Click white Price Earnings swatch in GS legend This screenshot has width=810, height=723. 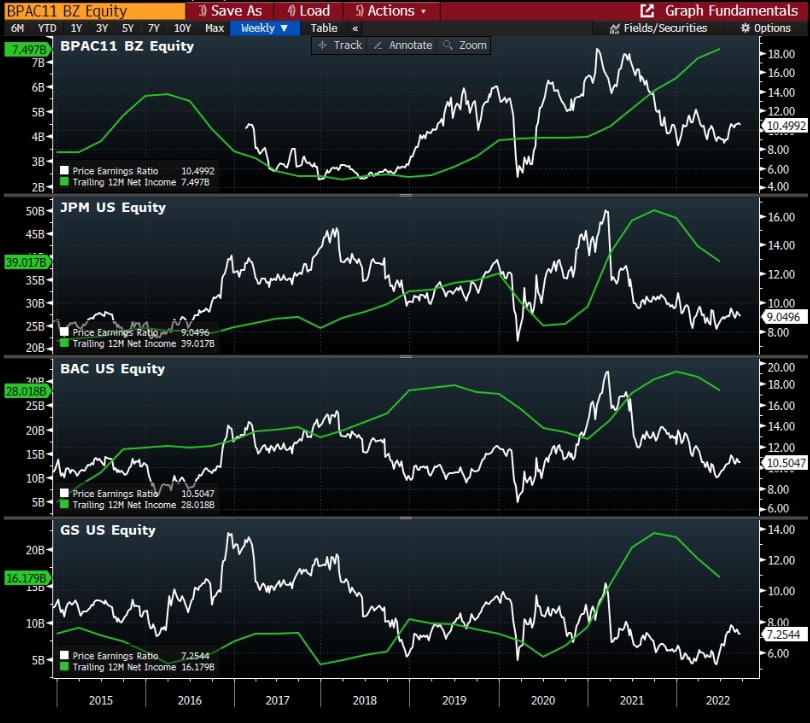pyautogui.click(x=65, y=655)
